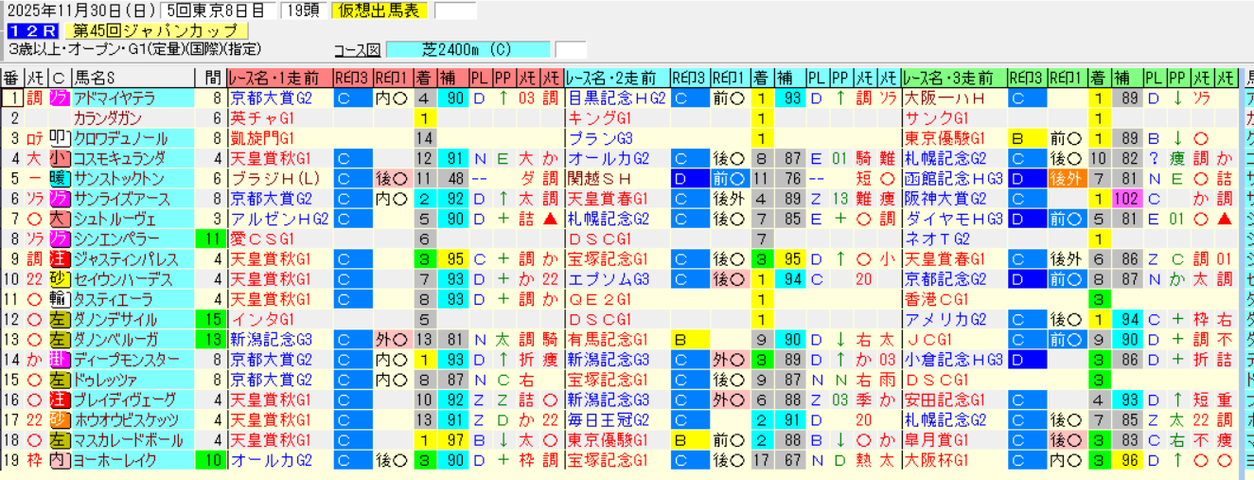
Task: Click the ソラ badge beside サンライズアース
Action: click(58, 199)
